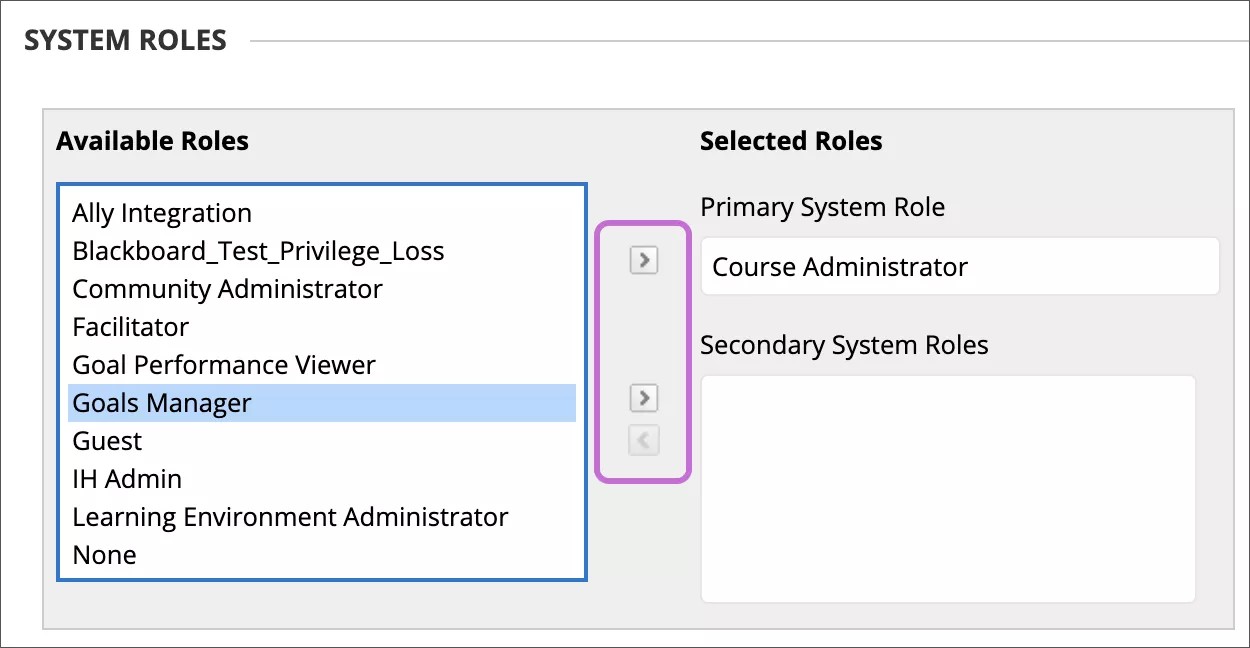Viewport: 1250px width, 648px height.
Task: Click the top right-arrow to set primary role
Action: tap(643, 260)
